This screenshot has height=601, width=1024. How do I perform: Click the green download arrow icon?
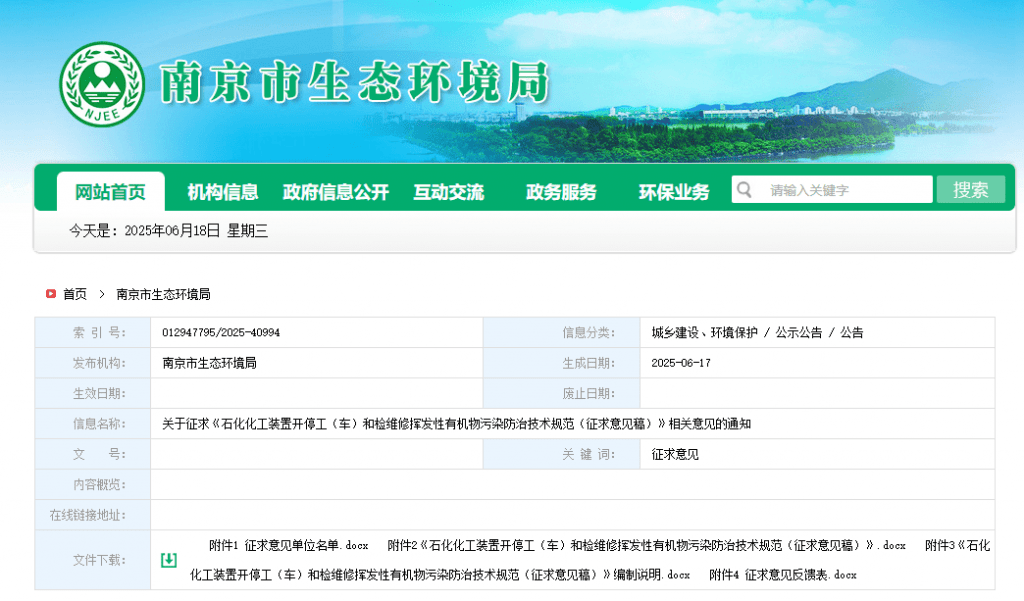(x=168, y=560)
